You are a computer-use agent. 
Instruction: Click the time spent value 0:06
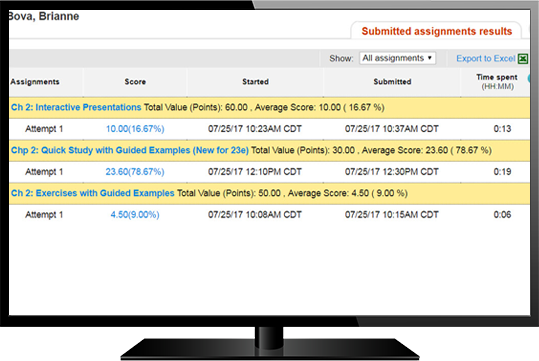(502, 215)
